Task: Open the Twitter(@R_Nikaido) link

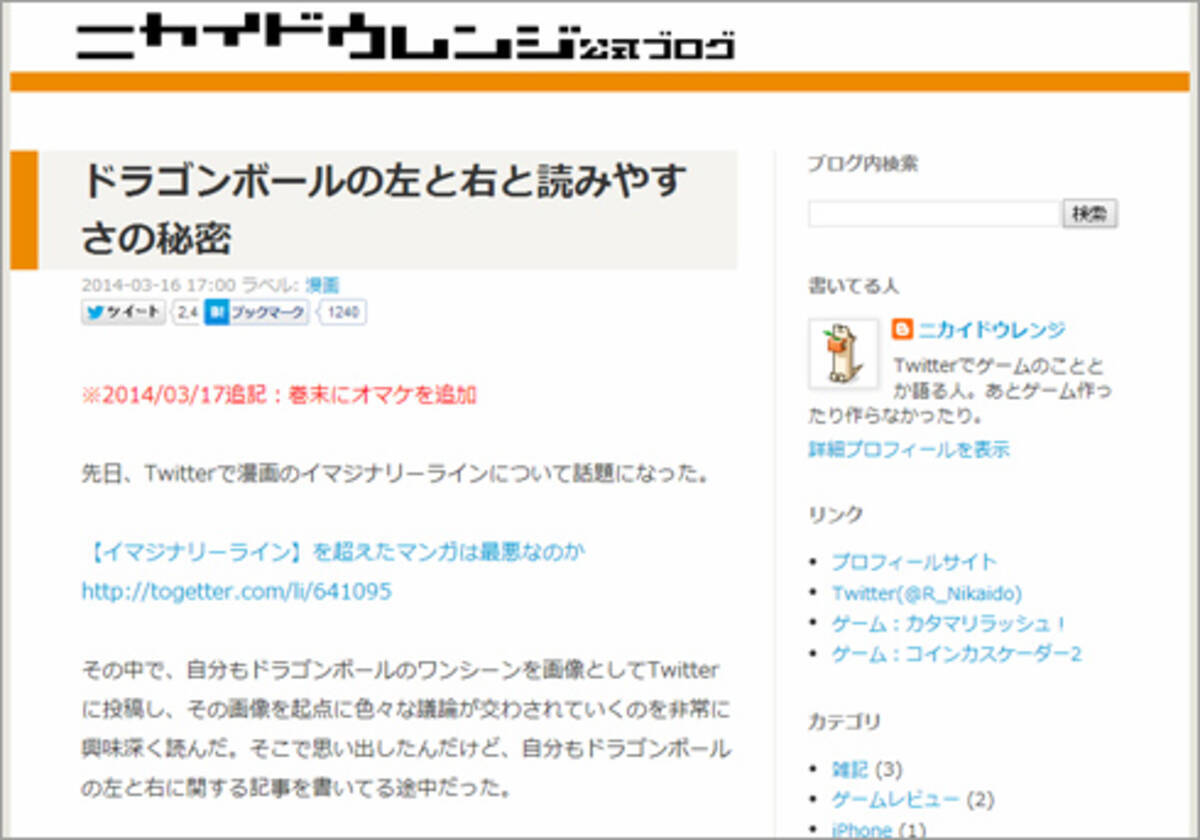Action: 927,593
